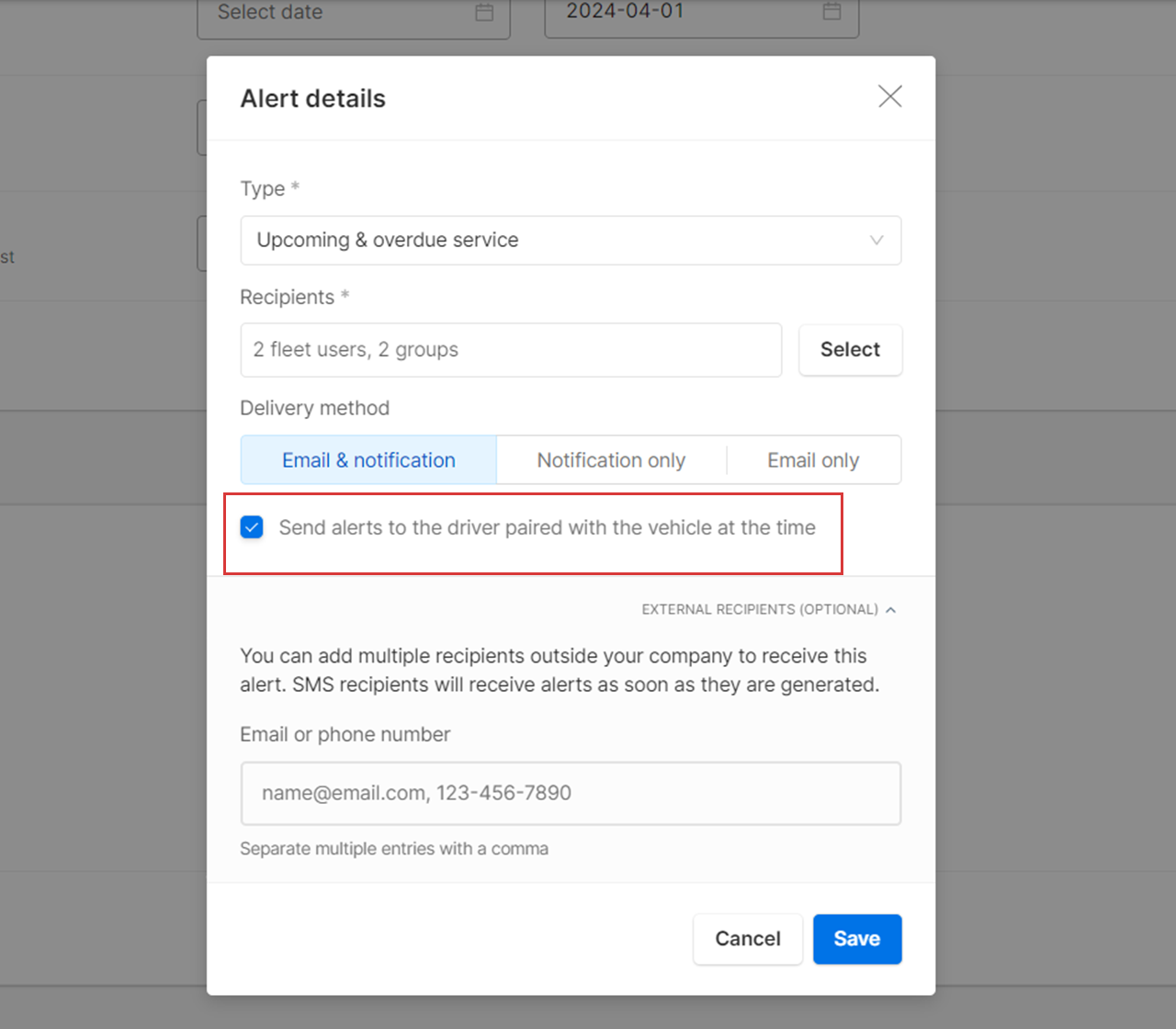Choose Notification only delivery method
The image size is (1176, 1029).
click(x=611, y=460)
